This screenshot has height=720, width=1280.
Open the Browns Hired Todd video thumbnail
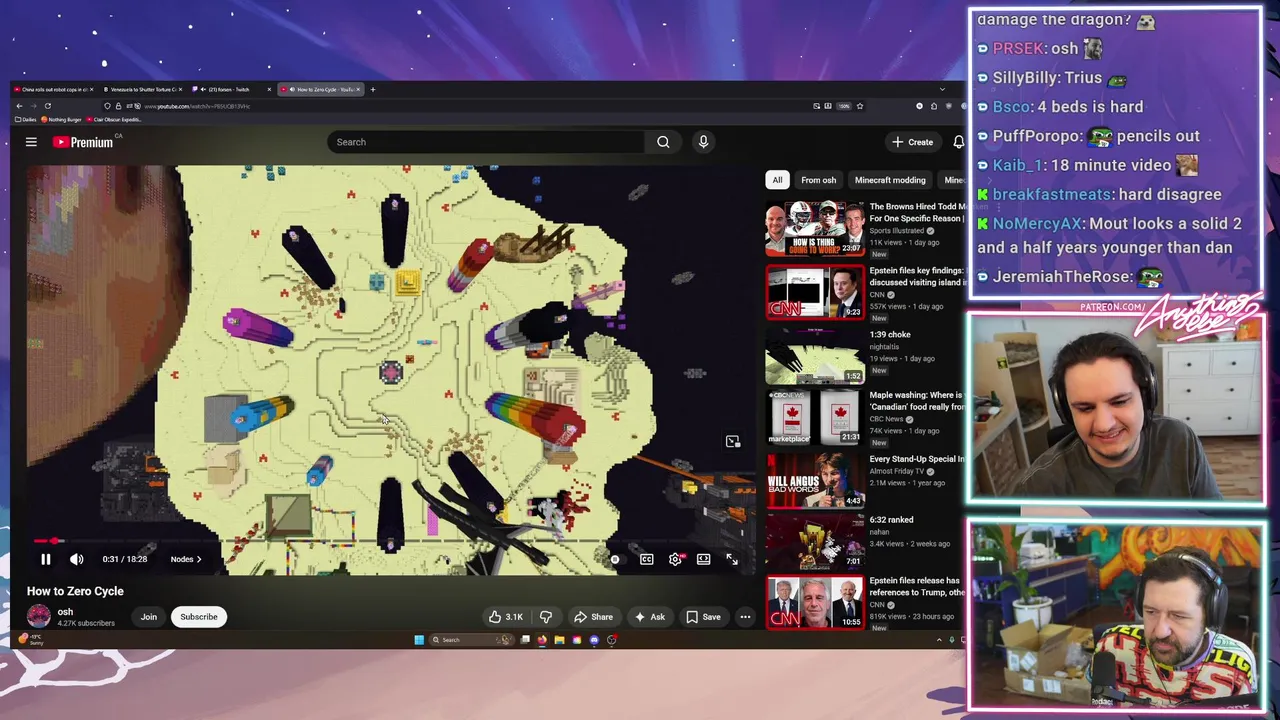(815, 229)
